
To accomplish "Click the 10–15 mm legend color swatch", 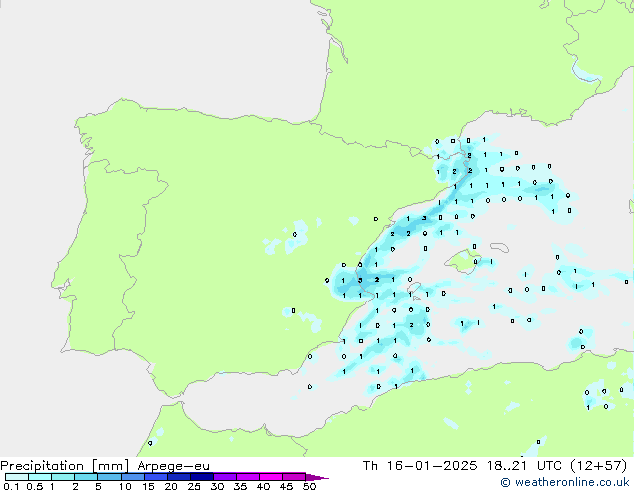I will [132, 477].
